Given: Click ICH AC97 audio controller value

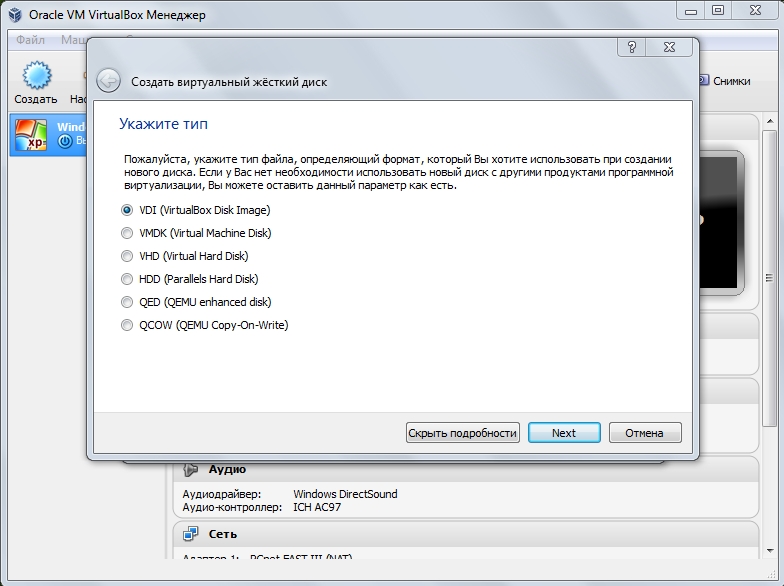Looking at the screenshot, I should coord(317,507).
